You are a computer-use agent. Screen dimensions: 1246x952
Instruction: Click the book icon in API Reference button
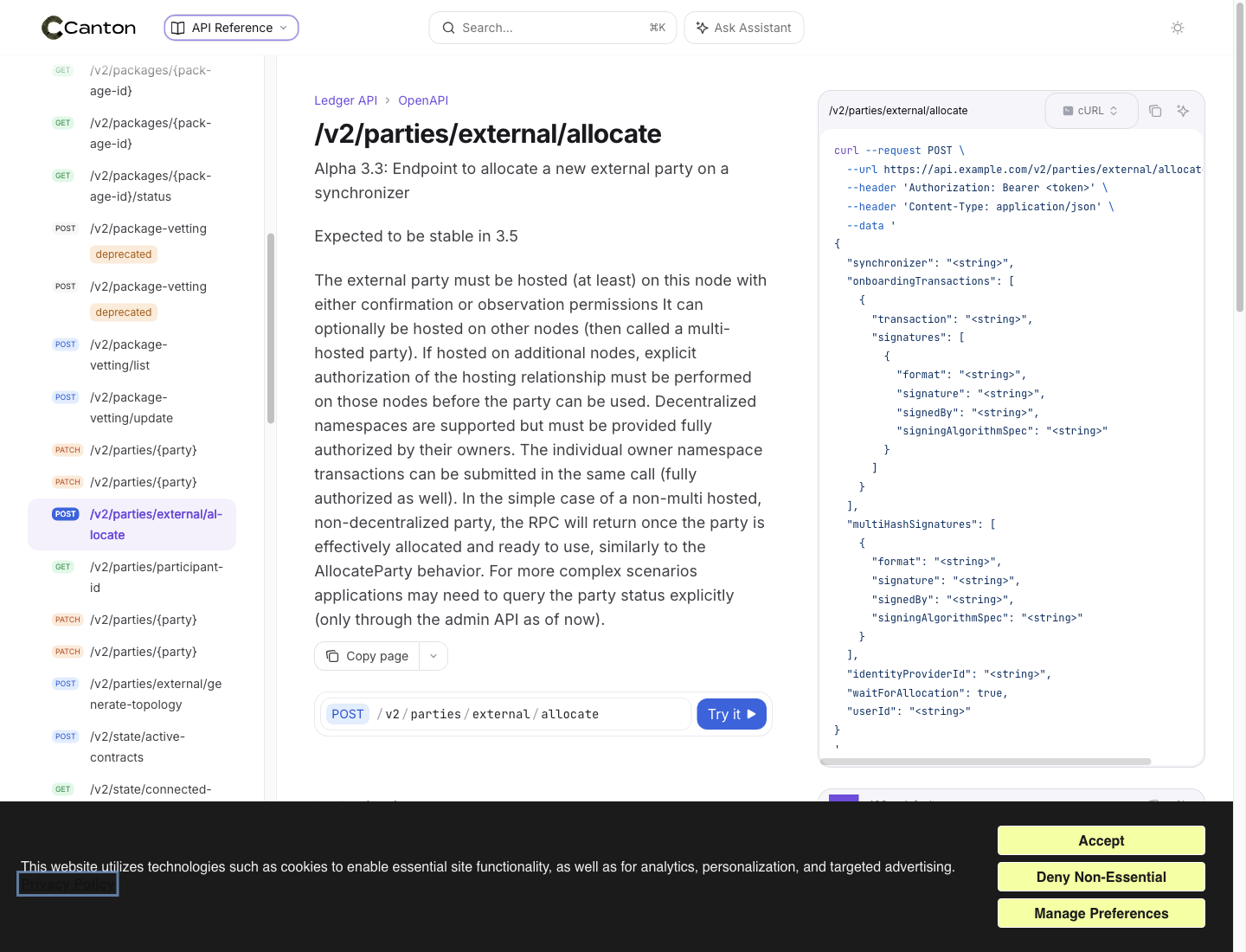[178, 28]
